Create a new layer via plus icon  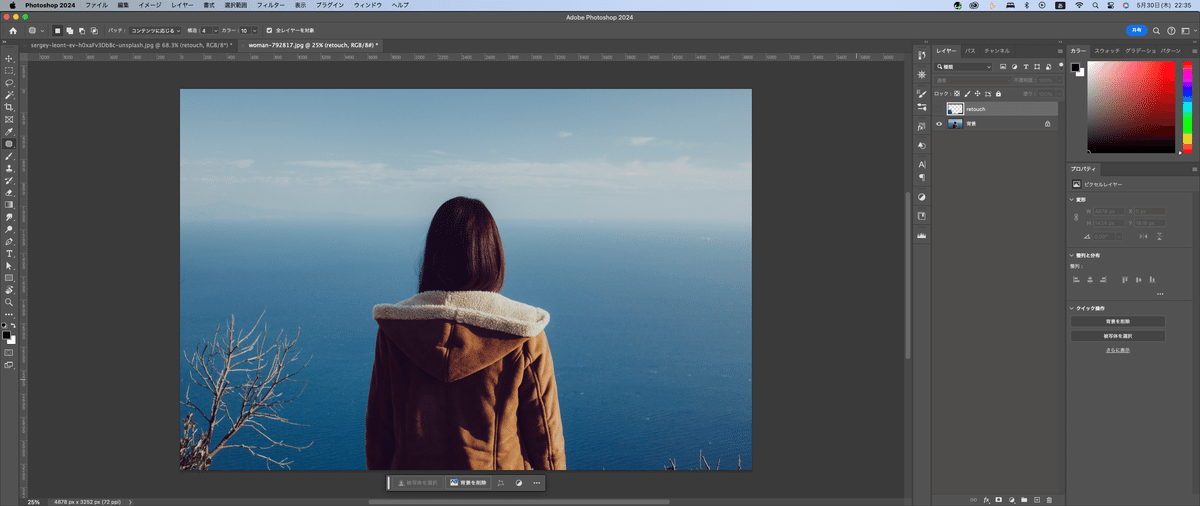coord(1036,498)
